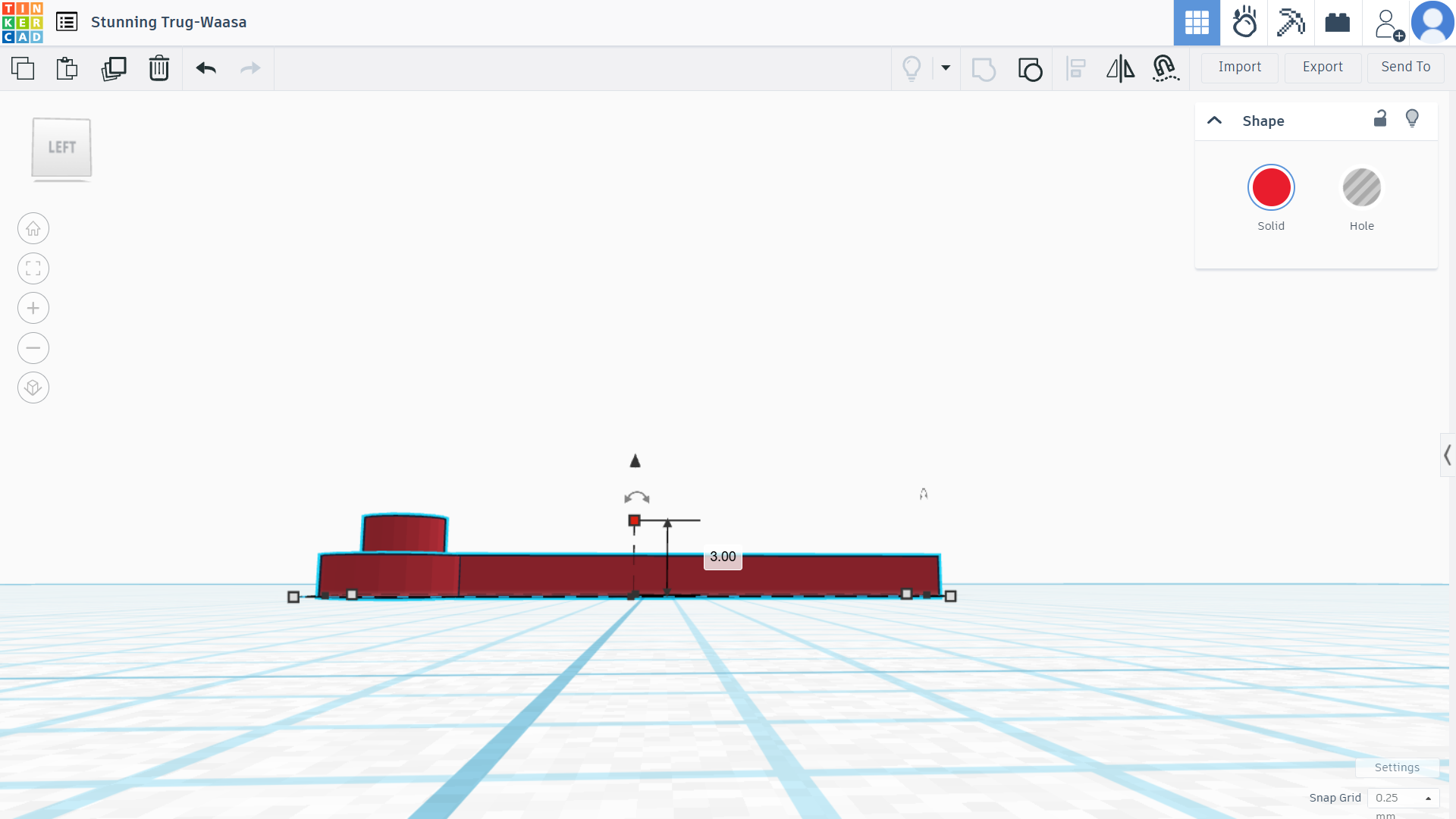Click the 3.00 height dimension field
This screenshot has height=819, width=1456.
tap(723, 557)
